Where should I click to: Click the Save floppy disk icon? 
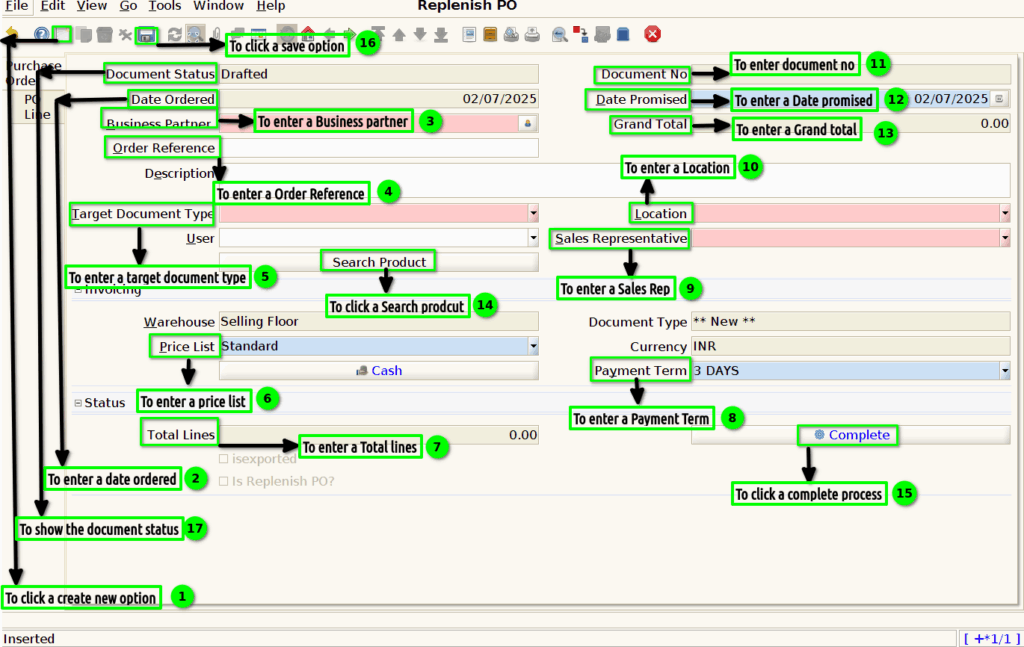146,35
